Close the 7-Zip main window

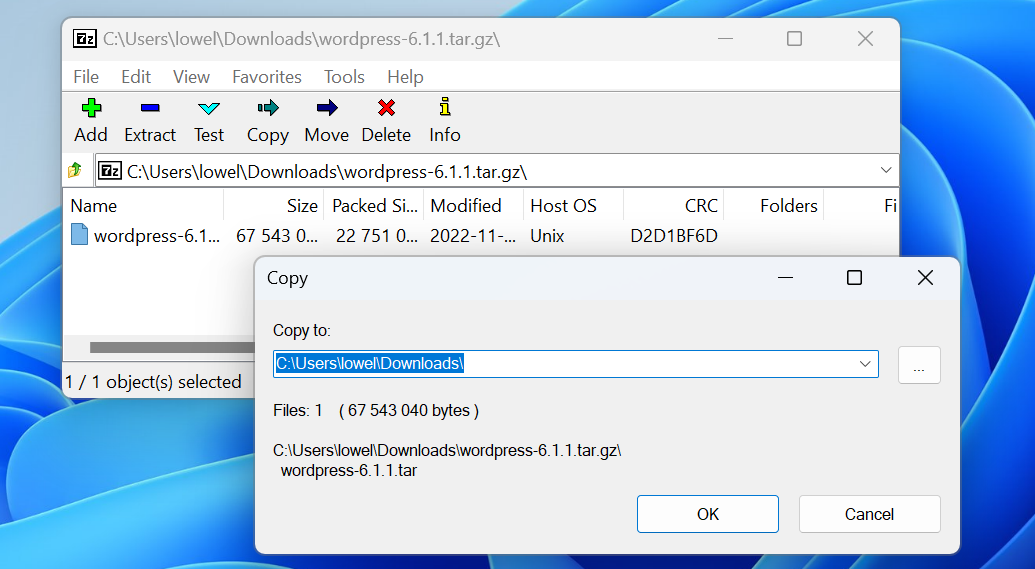click(865, 39)
